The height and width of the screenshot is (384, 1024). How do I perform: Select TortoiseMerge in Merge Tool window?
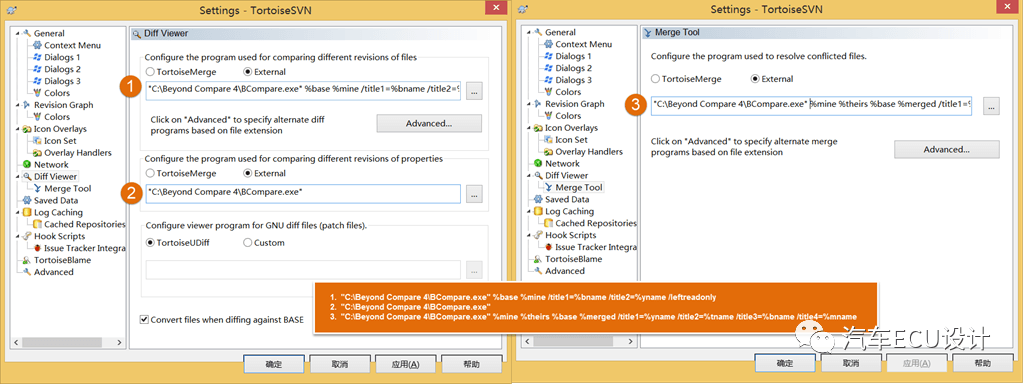coord(656,79)
